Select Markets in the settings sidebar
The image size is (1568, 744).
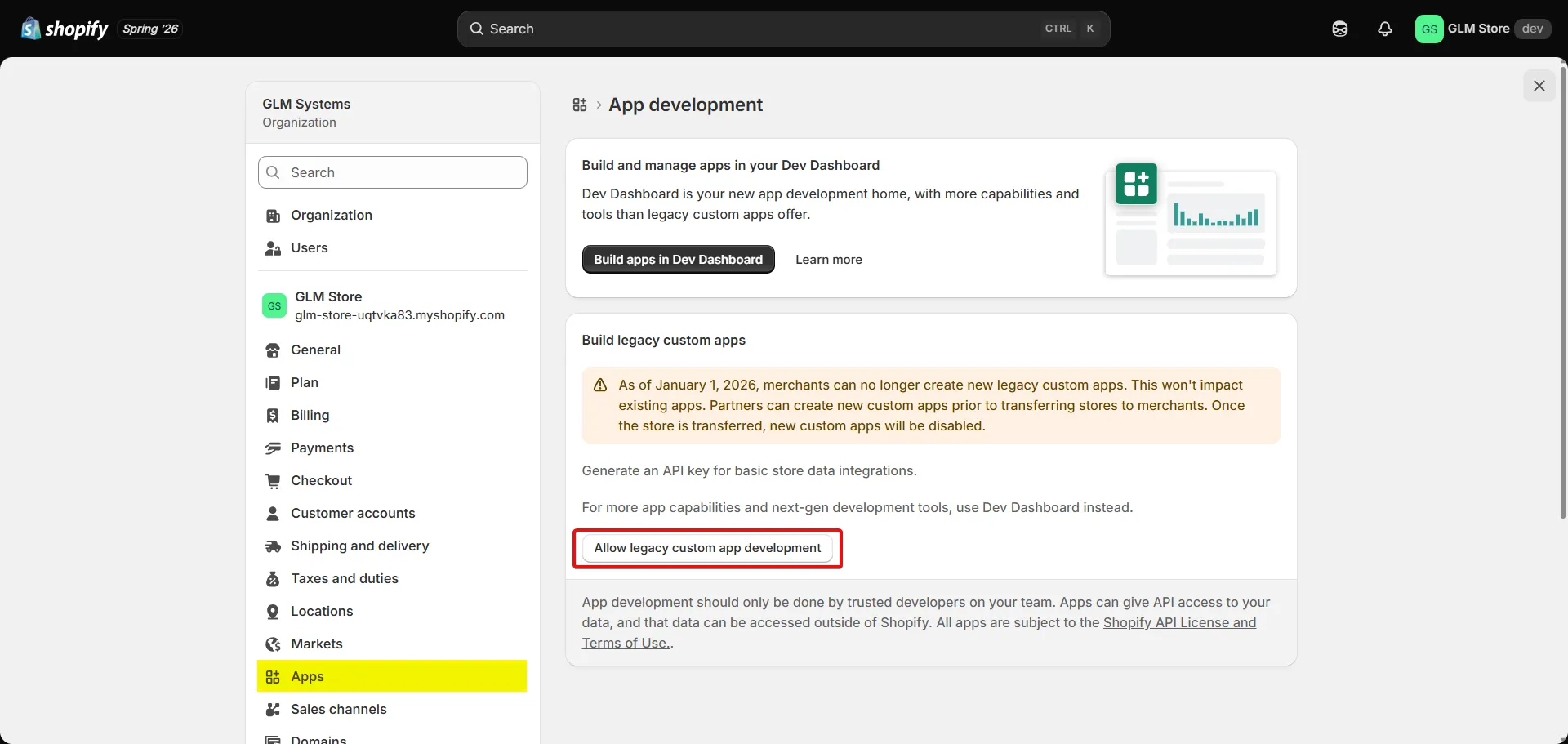click(x=392, y=644)
